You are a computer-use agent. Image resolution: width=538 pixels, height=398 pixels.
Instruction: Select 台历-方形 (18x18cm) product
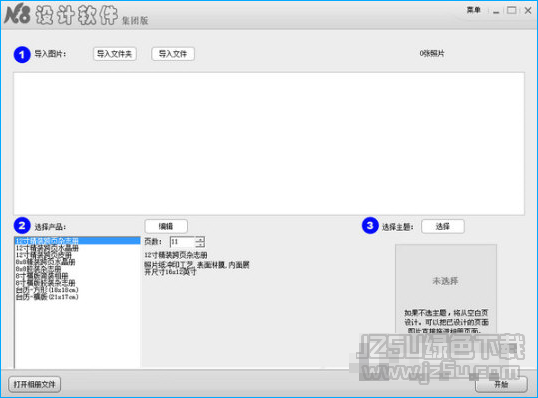pos(78,290)
